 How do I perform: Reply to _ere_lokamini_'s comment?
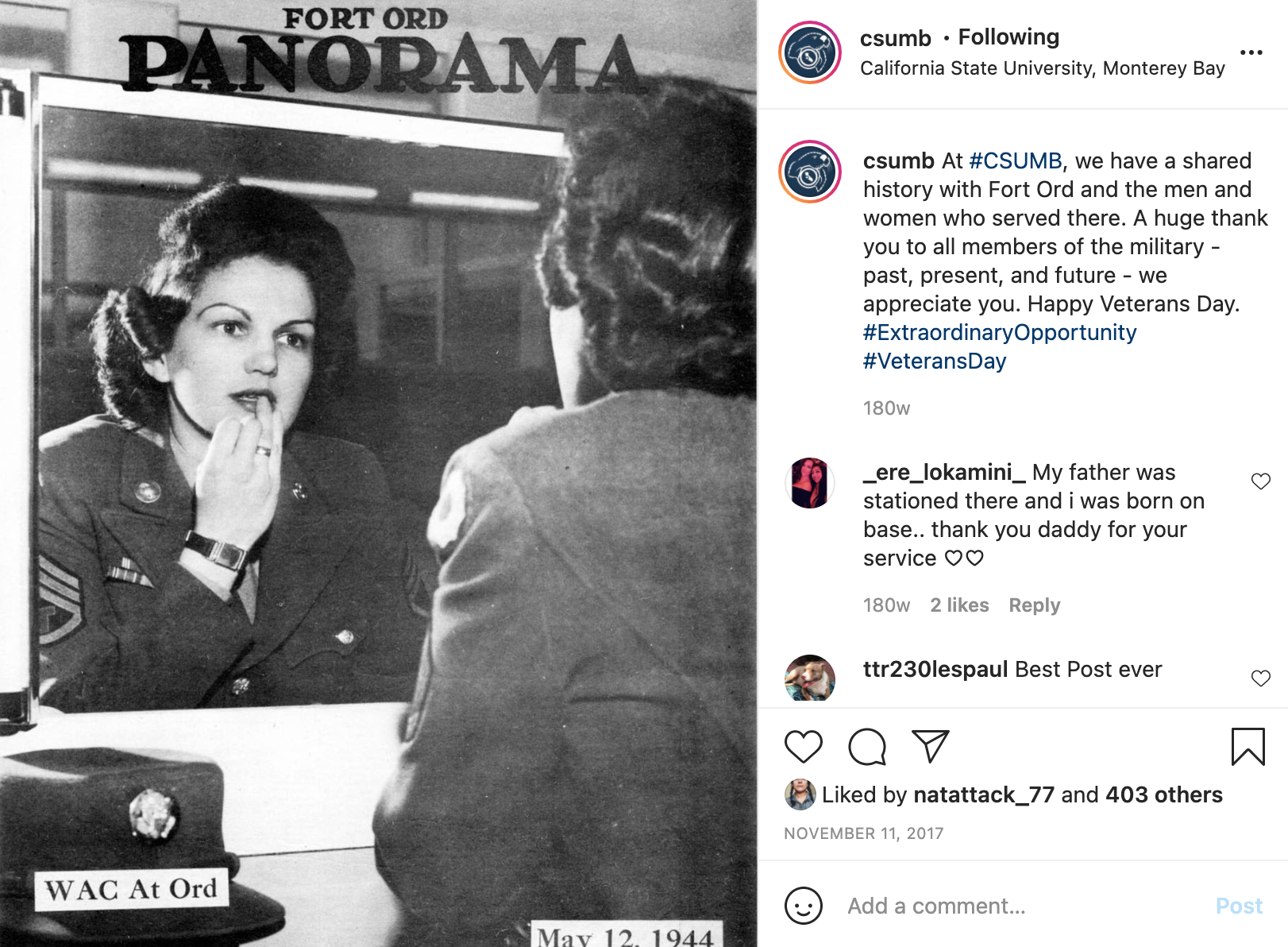(1034, 605)
